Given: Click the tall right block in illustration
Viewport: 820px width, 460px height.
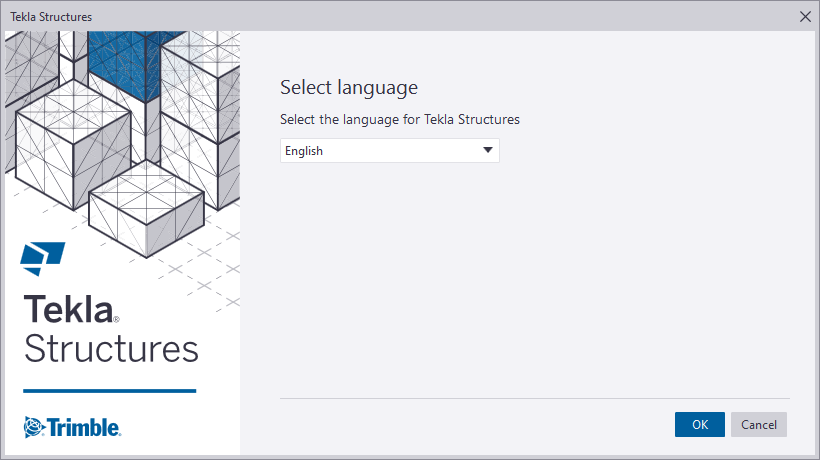Looking at the screenshot, I should coord(200,120).
